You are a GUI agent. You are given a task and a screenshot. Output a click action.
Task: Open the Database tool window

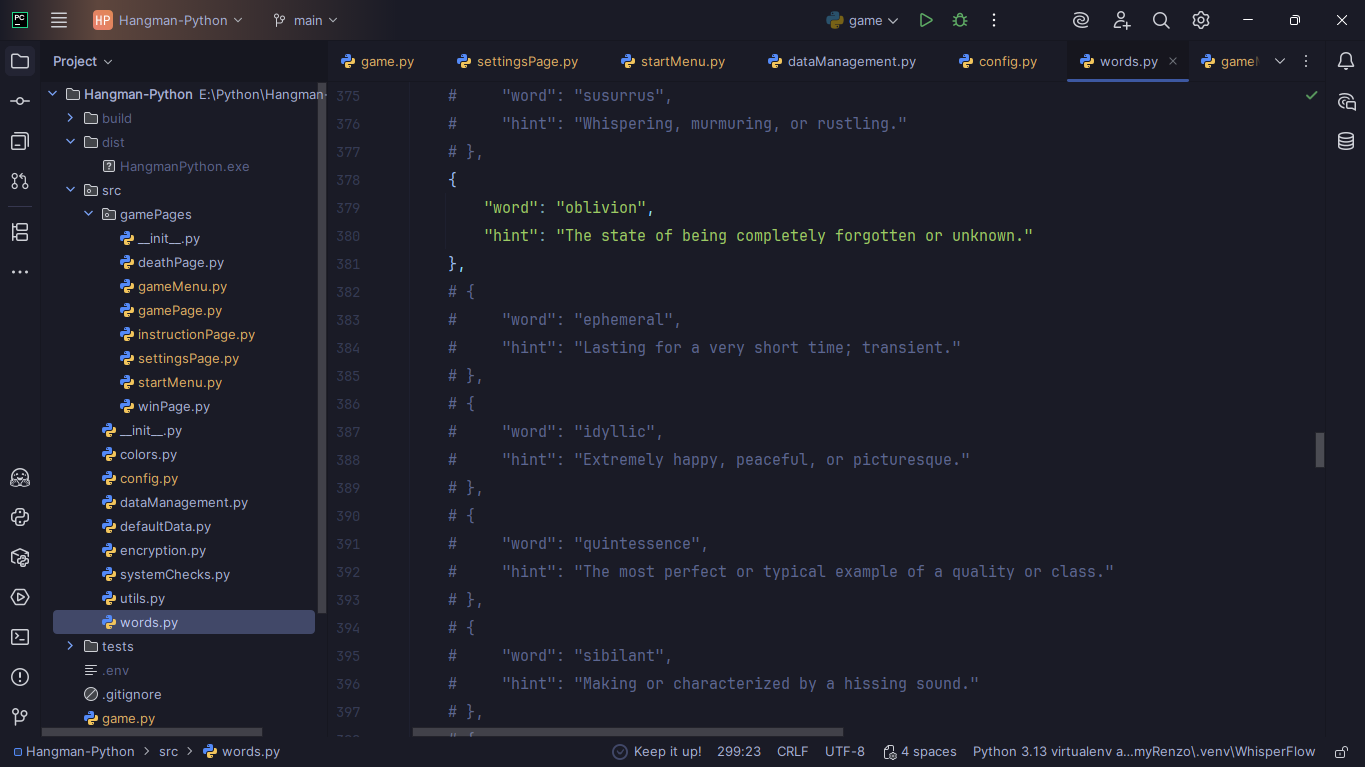pyautogui.click(x=1346, y=141)
